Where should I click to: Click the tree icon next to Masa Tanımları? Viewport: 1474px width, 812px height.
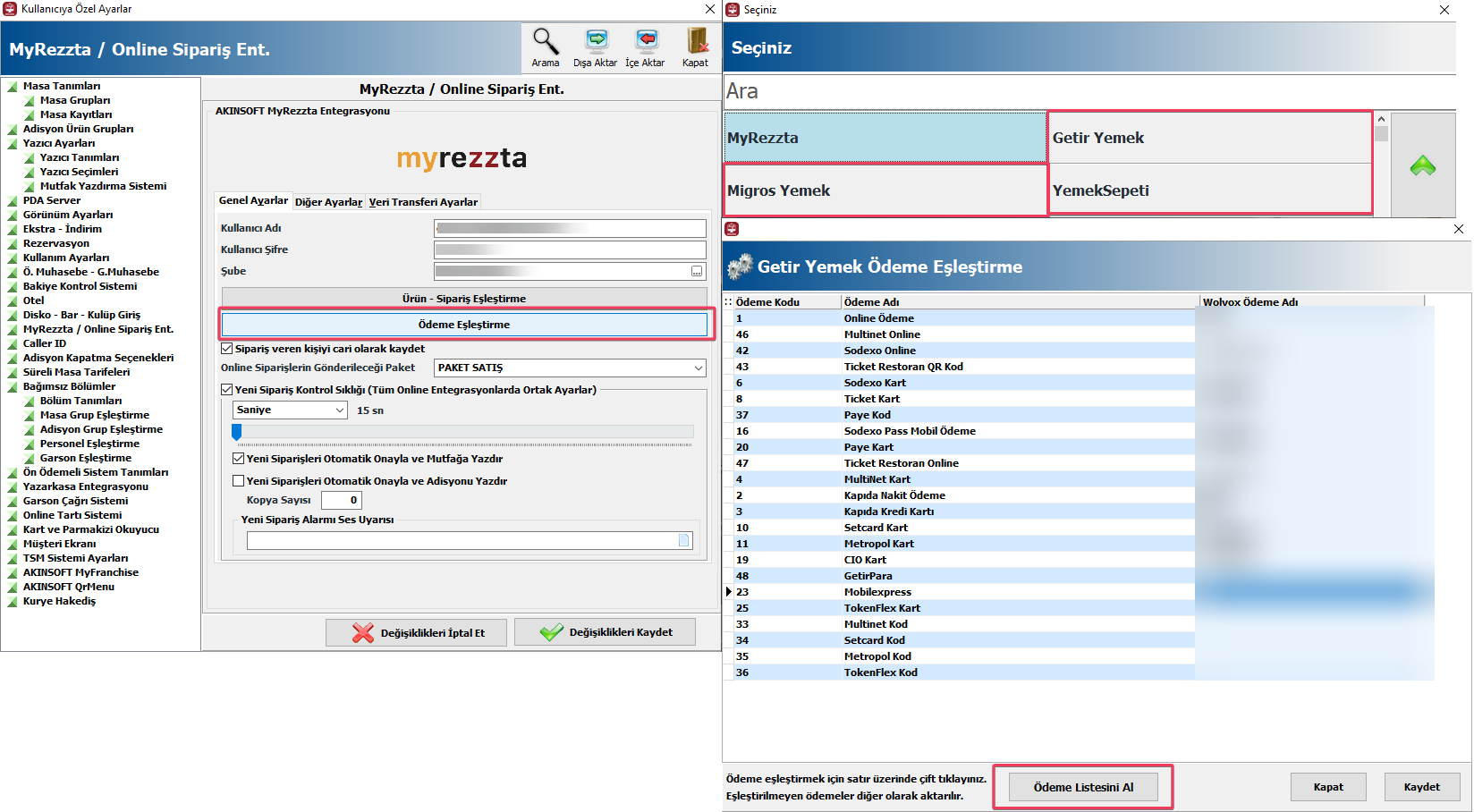coord(13,87)
